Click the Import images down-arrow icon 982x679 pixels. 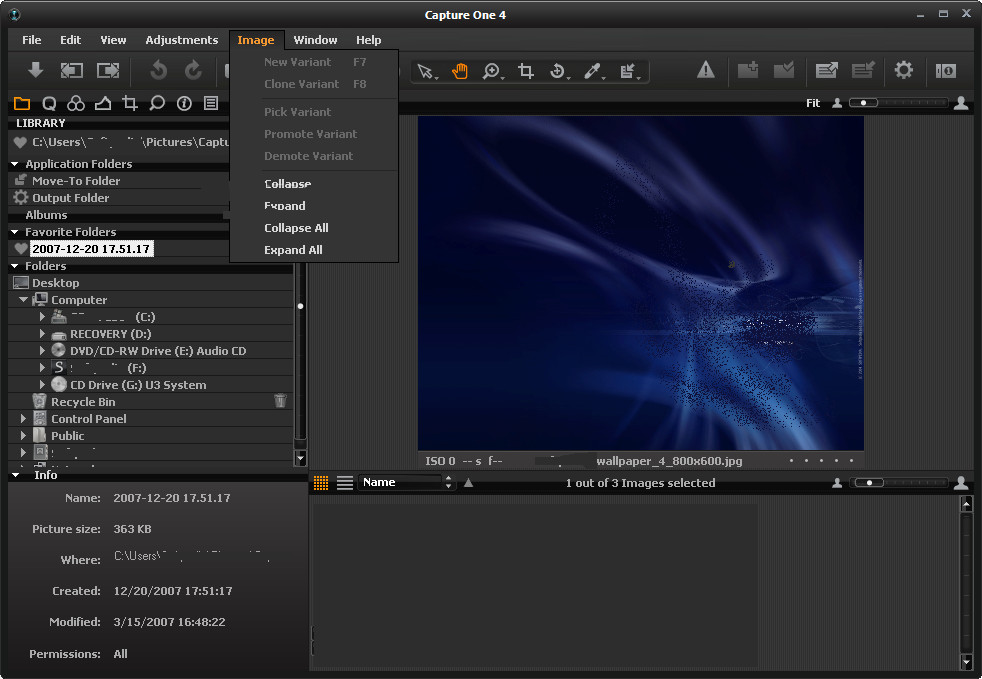35,70
